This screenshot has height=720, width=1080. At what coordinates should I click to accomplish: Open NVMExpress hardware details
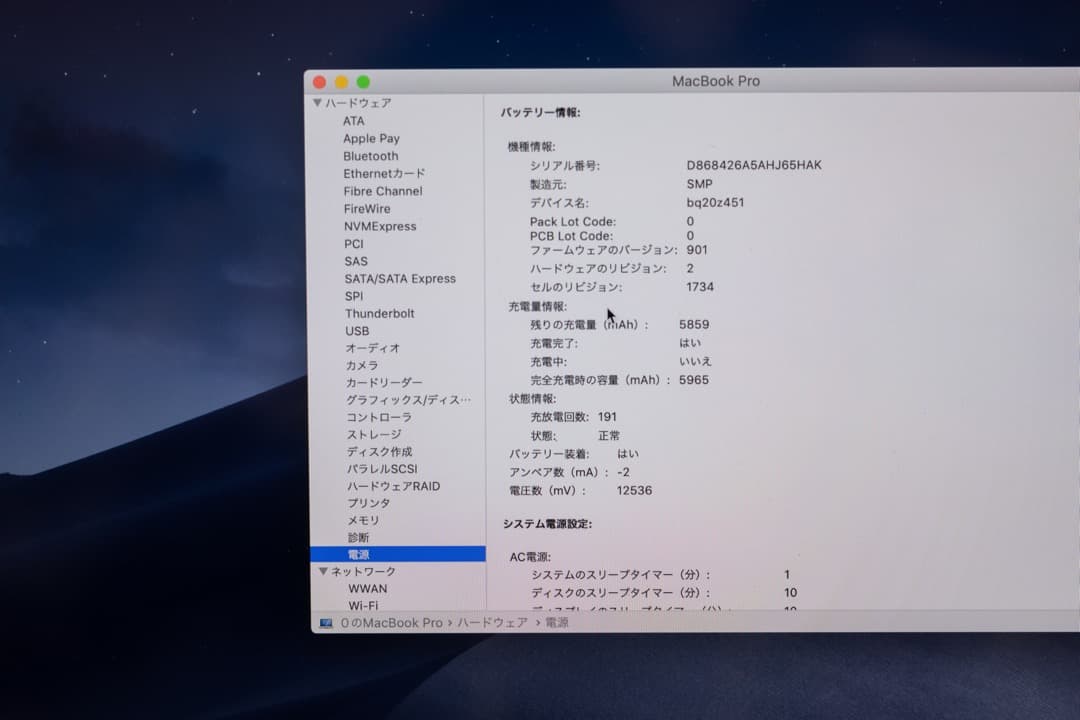point(380,226)
